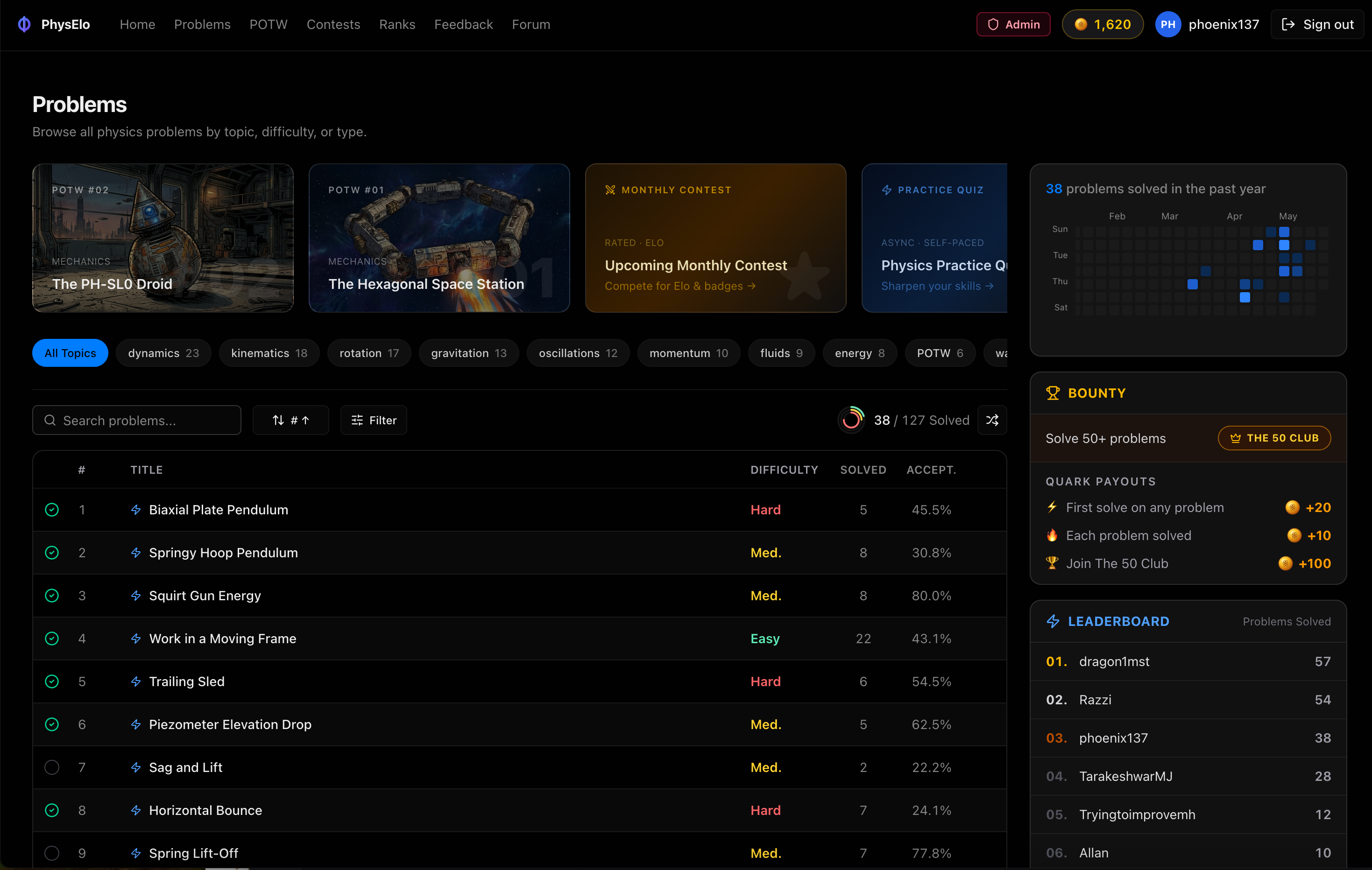Open the Contests nav item
The height and width of the screenshot is (870, 1372).
333,24
